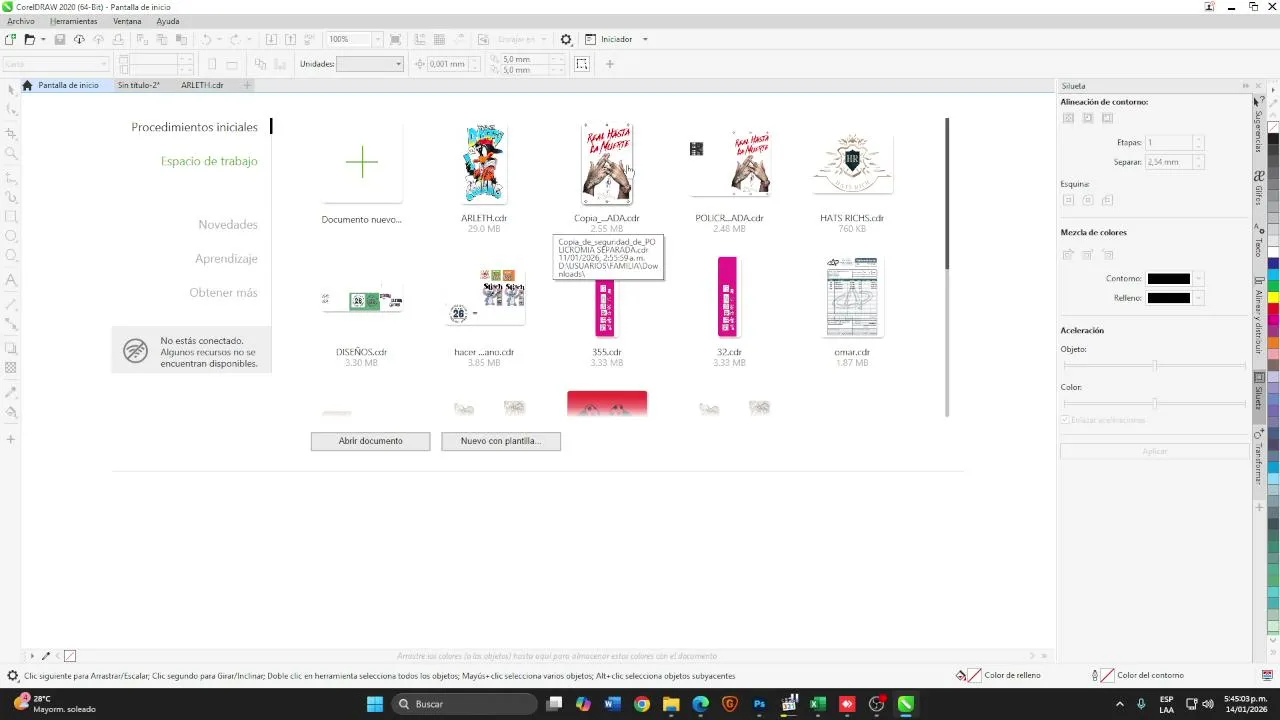The height and width of the screenshot is (720, 1280).
Task: Open the Novedades section
Action: [x=228, y=225]
